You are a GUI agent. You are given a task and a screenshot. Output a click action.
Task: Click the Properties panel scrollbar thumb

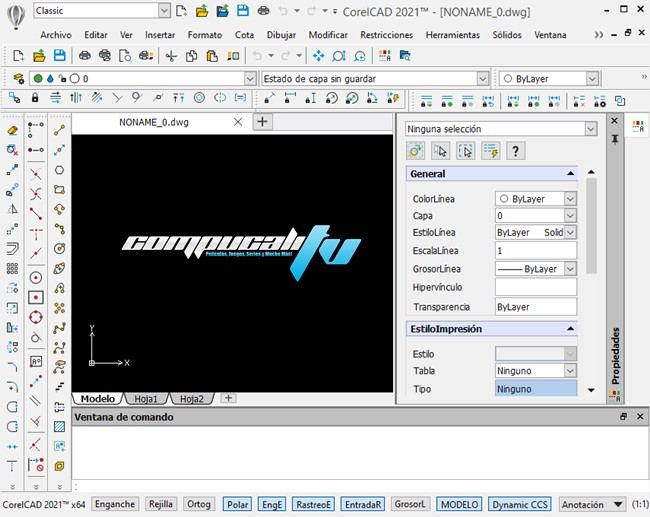click(592, 226)
